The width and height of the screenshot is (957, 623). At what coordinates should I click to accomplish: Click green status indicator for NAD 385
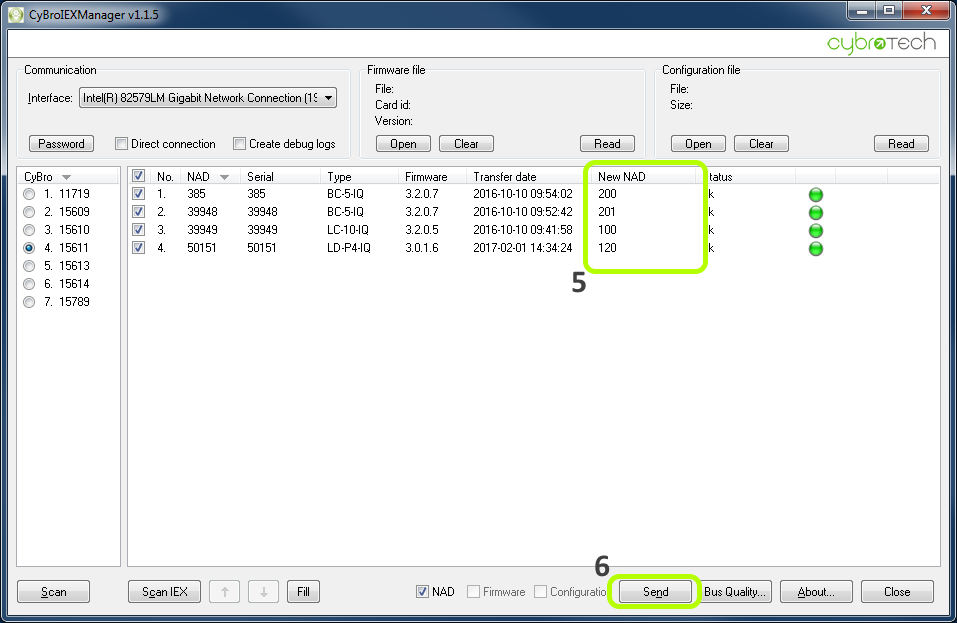815,195
